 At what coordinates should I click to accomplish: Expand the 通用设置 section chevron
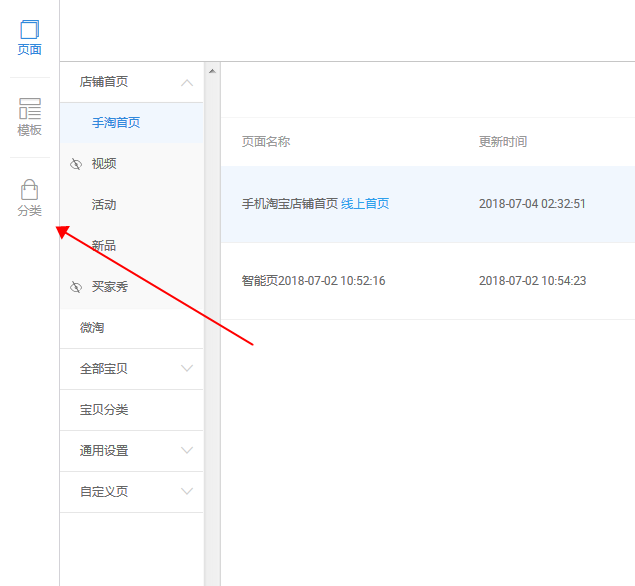point(187,451)
